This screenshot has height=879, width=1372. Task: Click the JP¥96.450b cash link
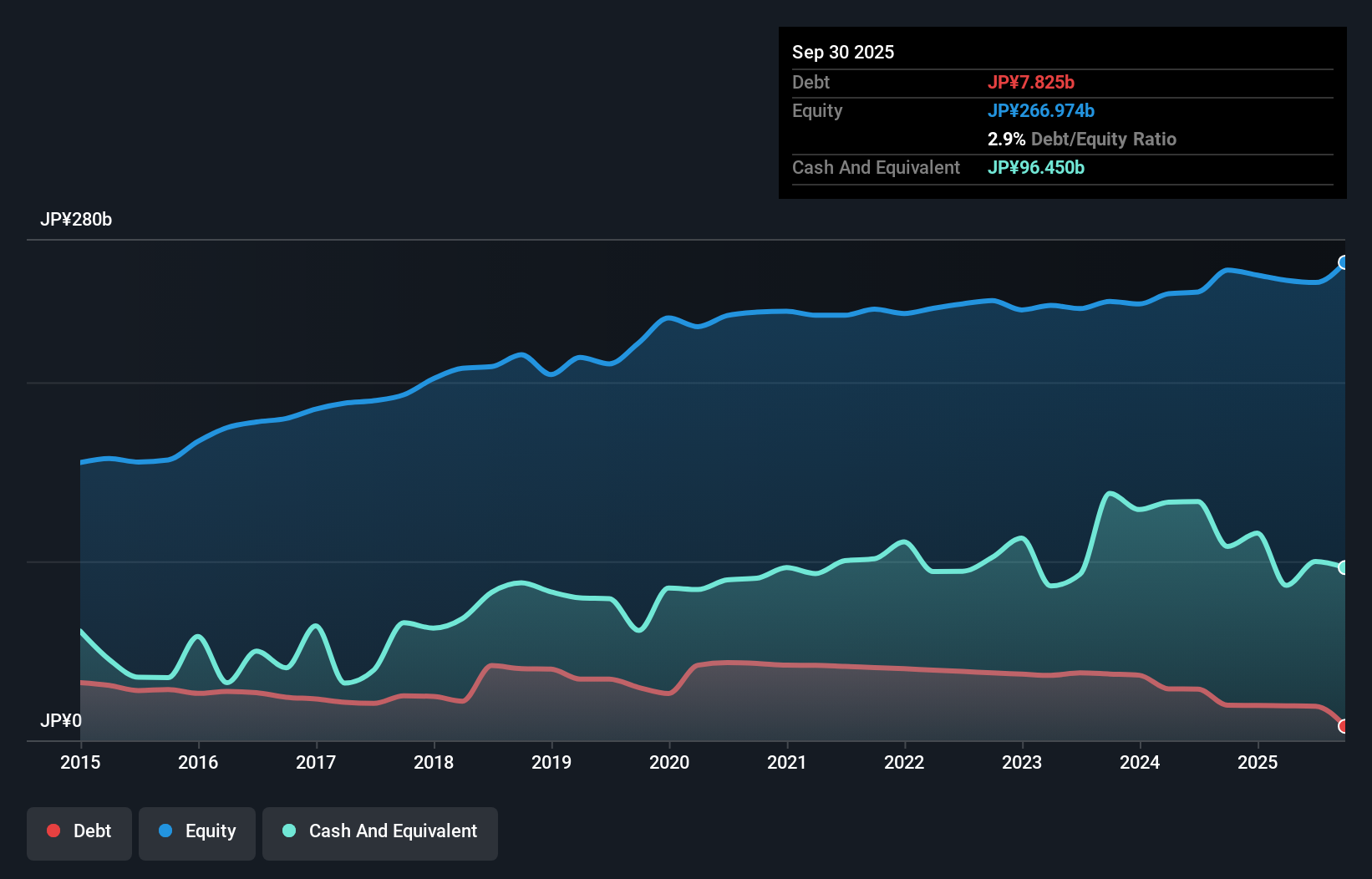(1036, 167)
